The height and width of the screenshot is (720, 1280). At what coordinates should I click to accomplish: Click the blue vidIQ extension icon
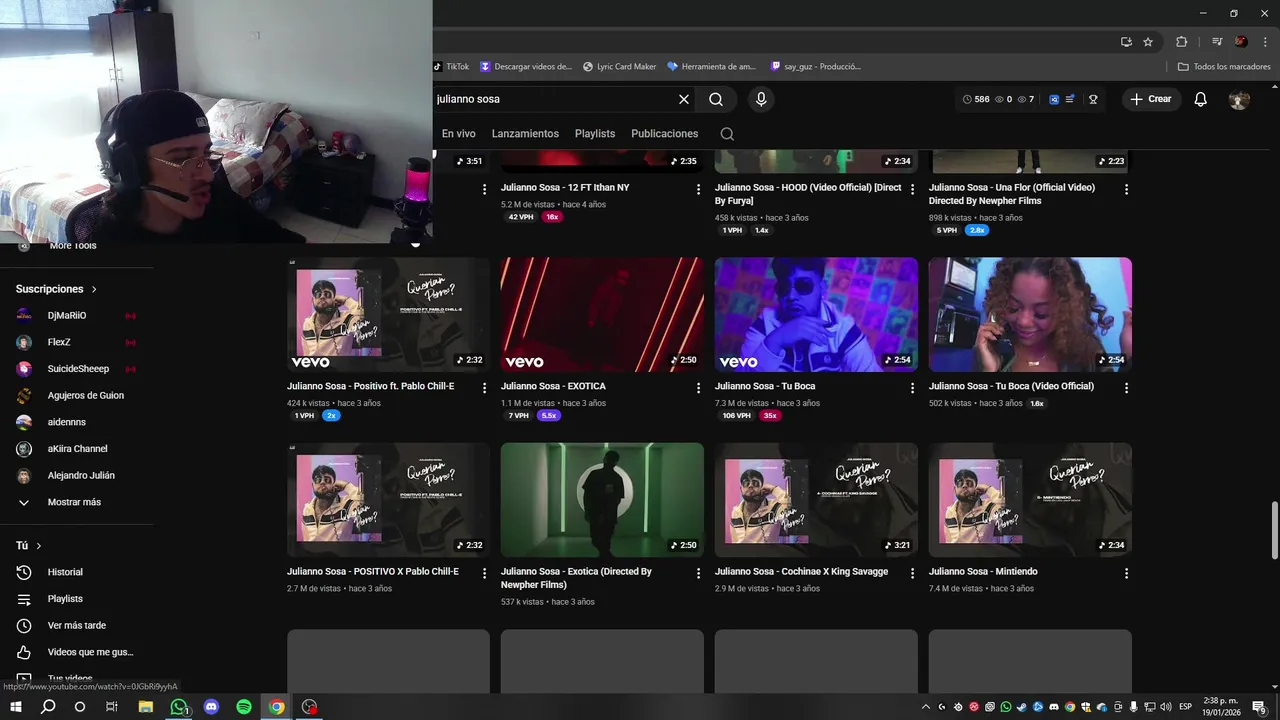pyautogui.click(x=1054, y=99)
